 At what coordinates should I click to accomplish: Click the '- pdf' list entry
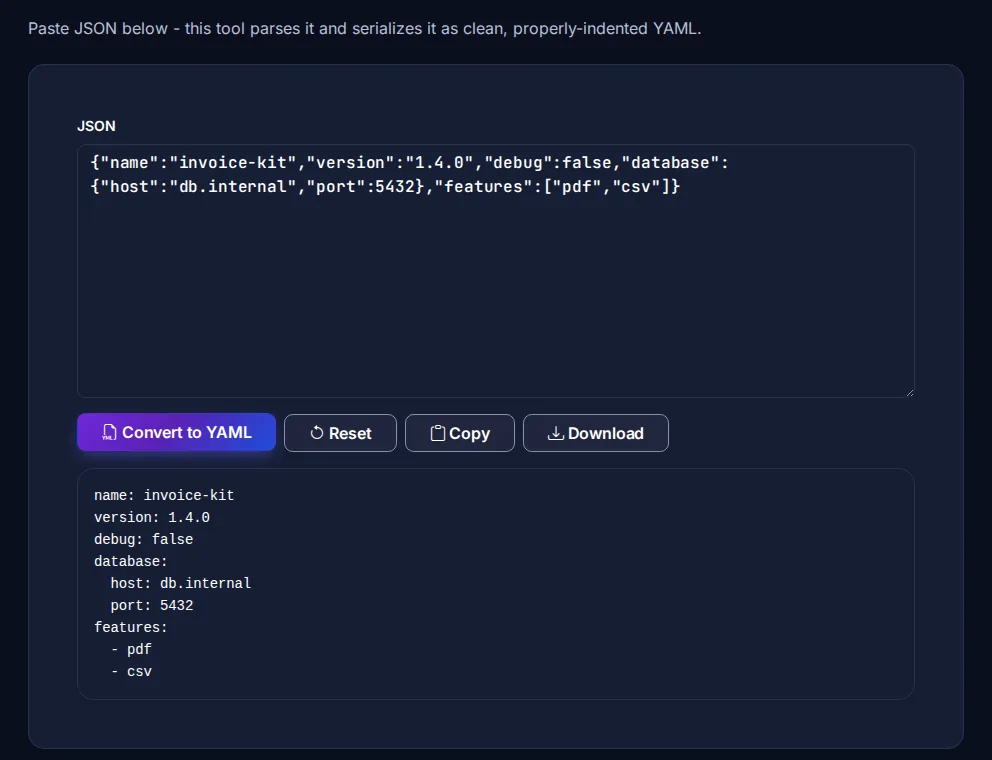(132, 649)
